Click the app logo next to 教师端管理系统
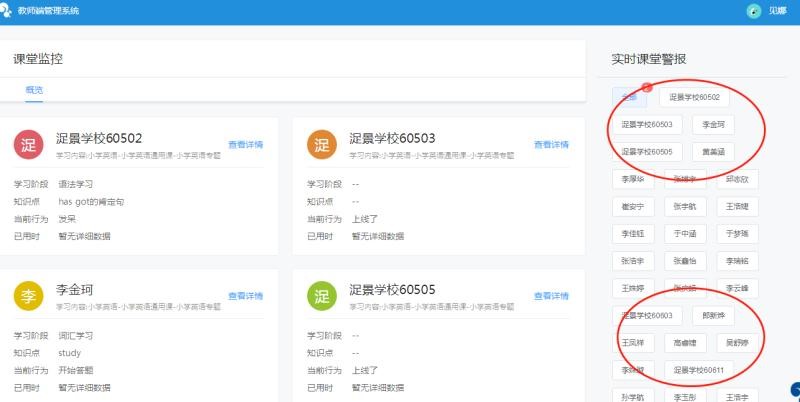This screenshot has height=402, width=800. 6,11
